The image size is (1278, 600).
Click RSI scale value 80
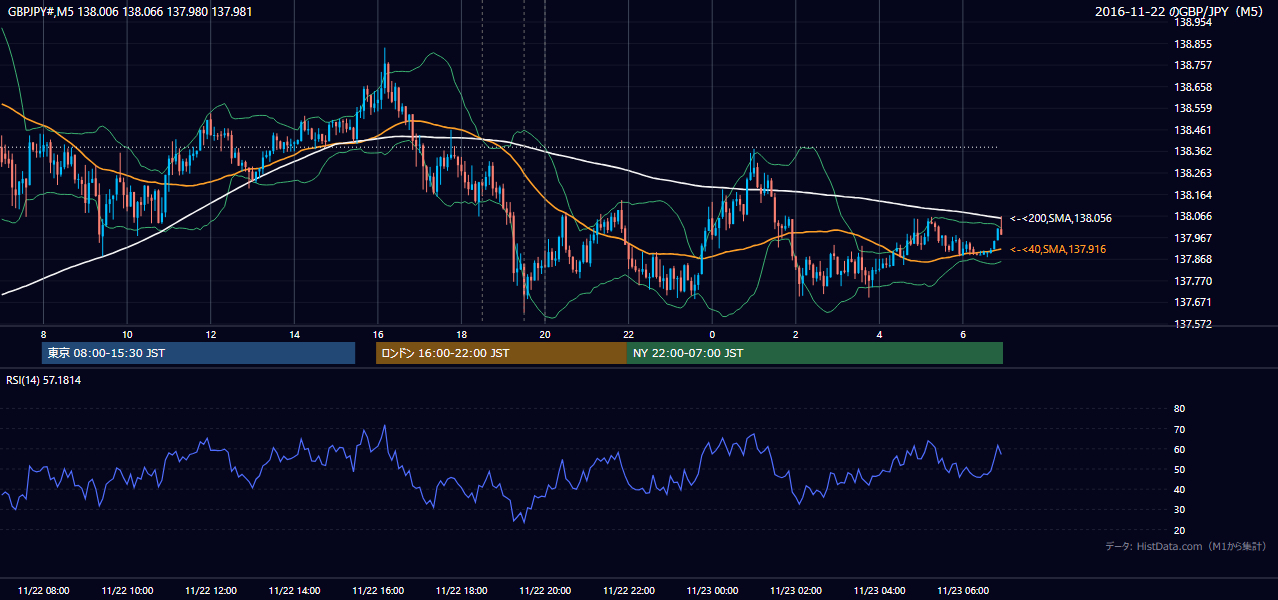coord(1179,409)
